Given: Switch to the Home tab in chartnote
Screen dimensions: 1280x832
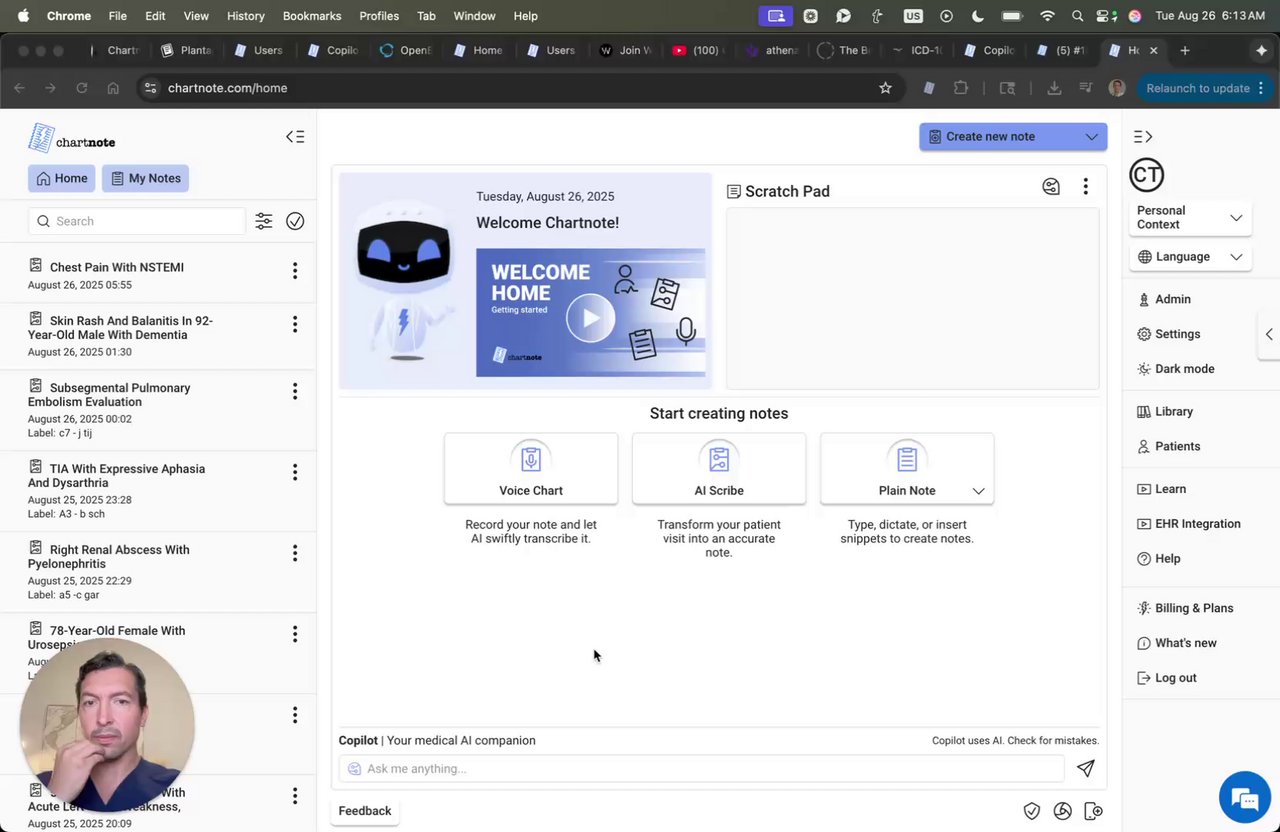Looking at the screenshot, I should (62, 179).
